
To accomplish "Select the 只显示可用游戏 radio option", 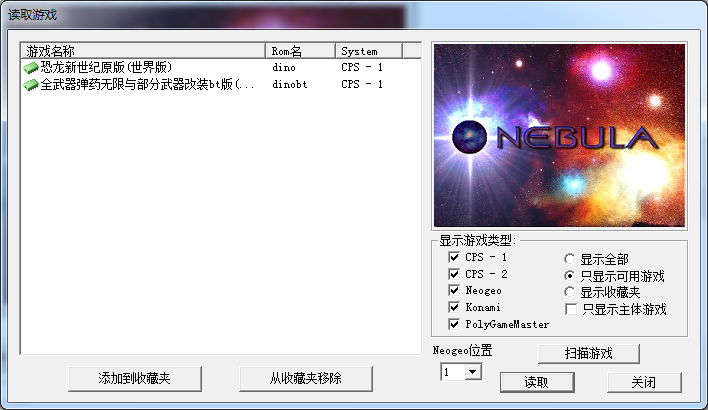I will 569,275.
